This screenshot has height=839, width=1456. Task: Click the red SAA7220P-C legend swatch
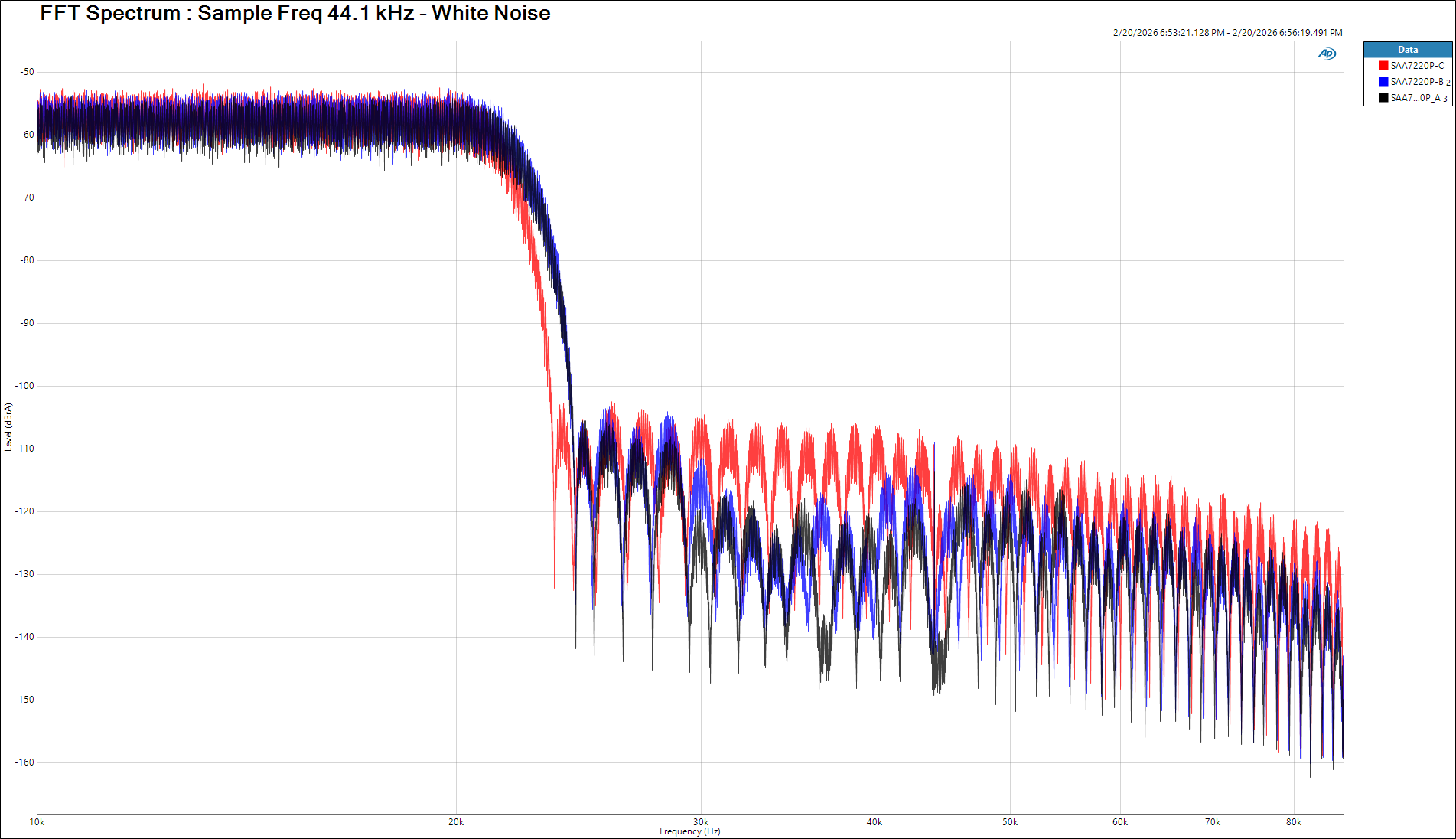1383,66
